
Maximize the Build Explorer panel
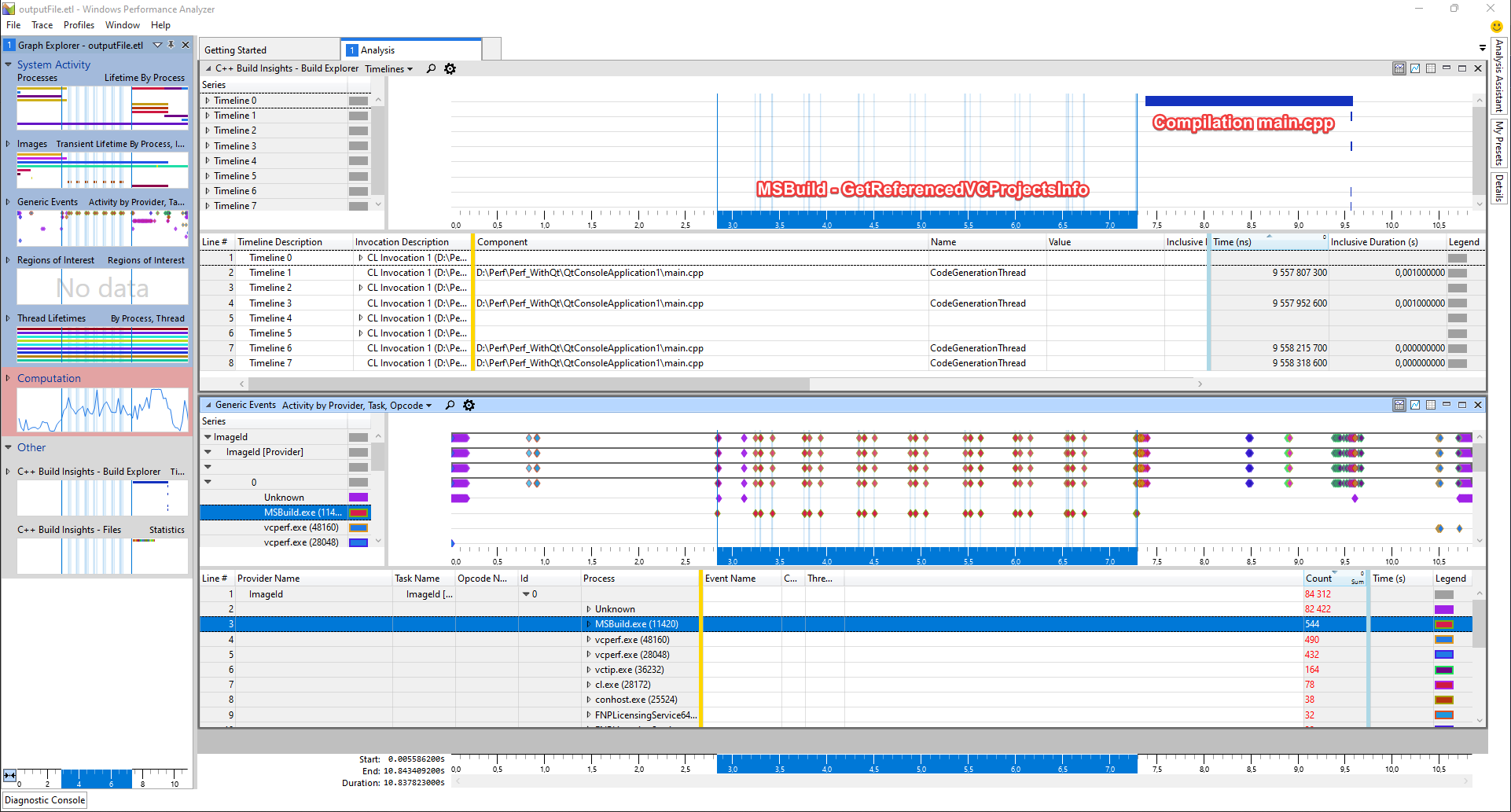point(1462,68)
